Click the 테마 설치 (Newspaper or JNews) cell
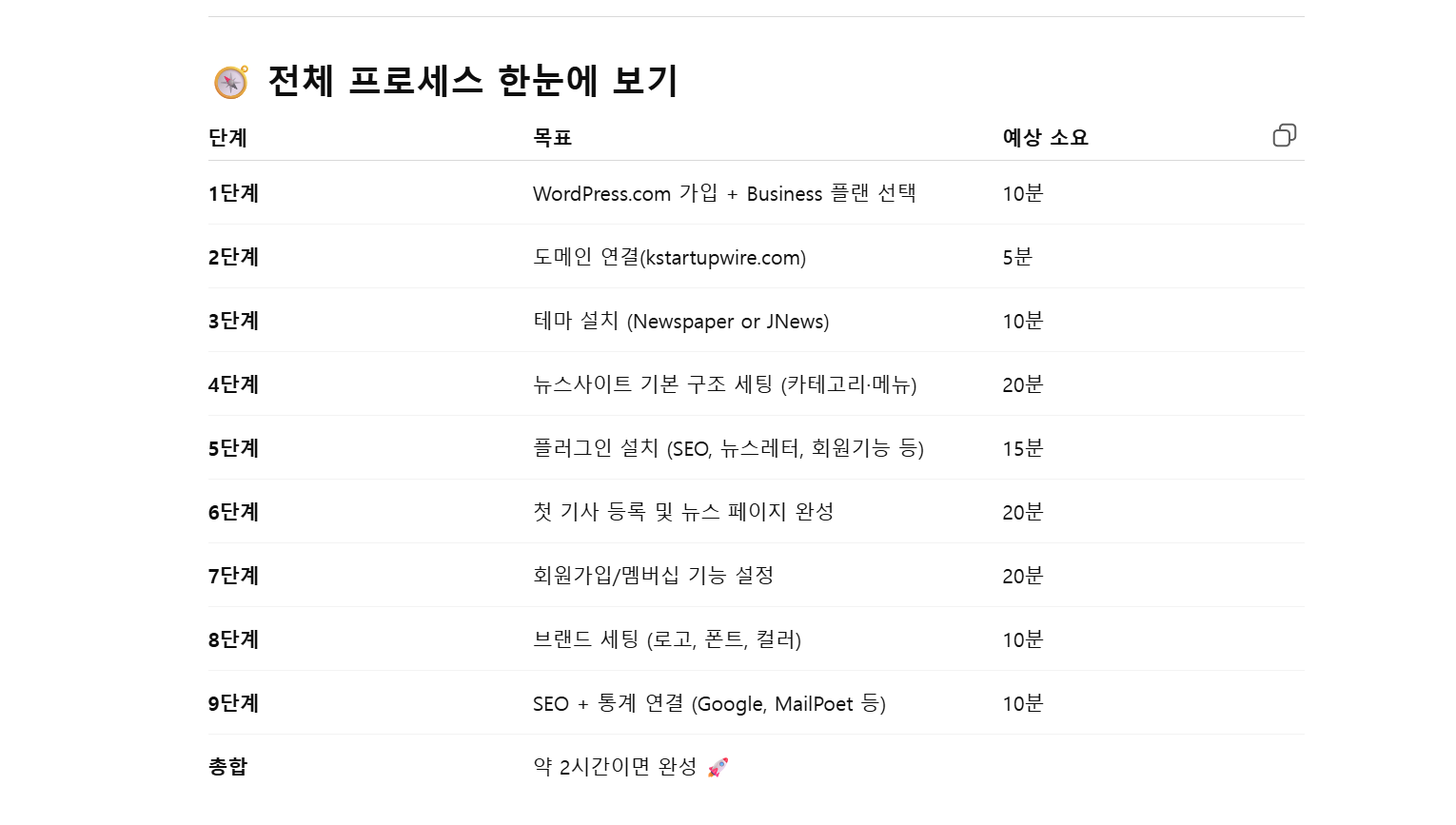 click(680, 322)
